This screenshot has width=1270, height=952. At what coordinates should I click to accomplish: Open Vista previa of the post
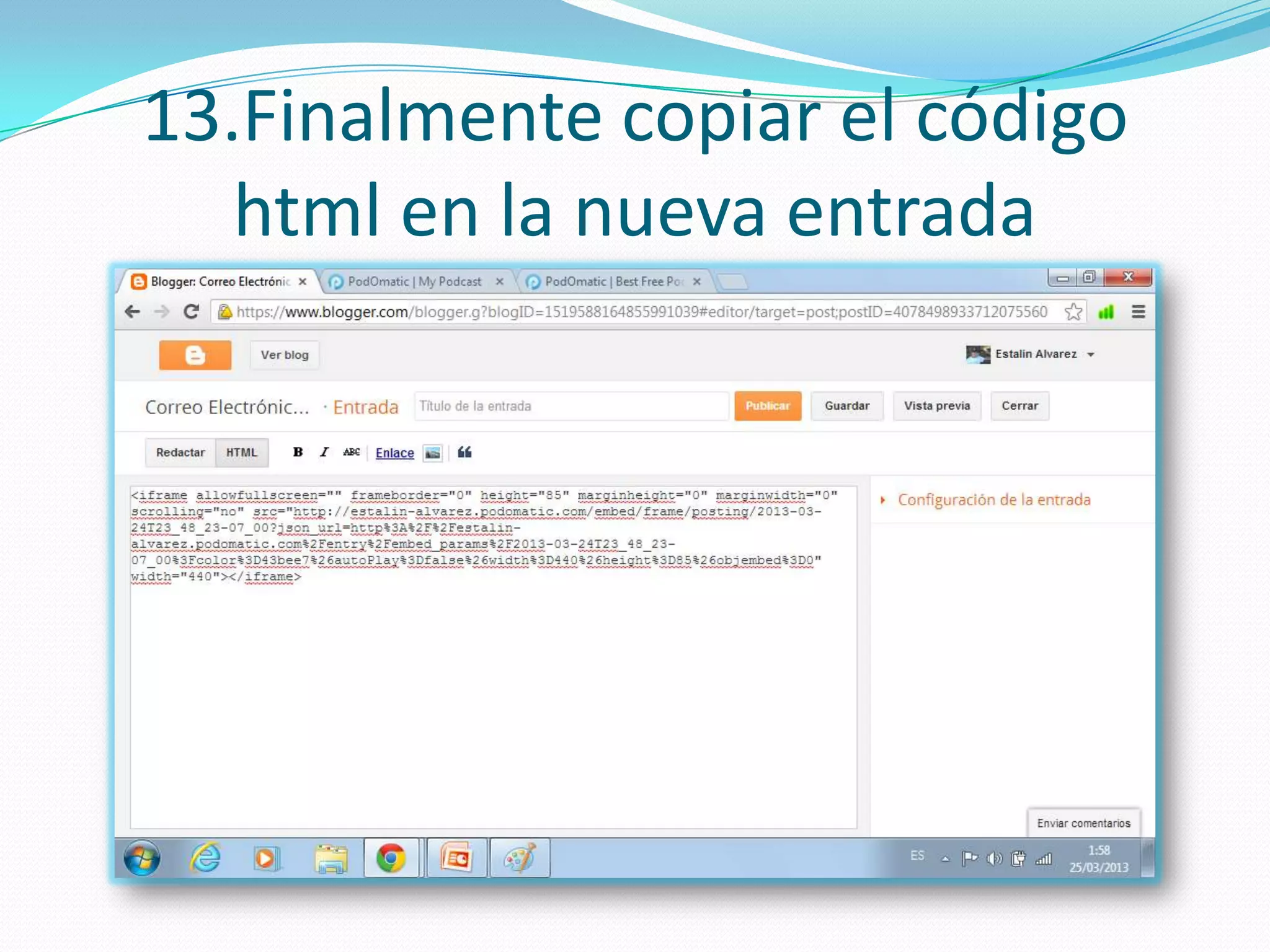click(x=937, y=406)
